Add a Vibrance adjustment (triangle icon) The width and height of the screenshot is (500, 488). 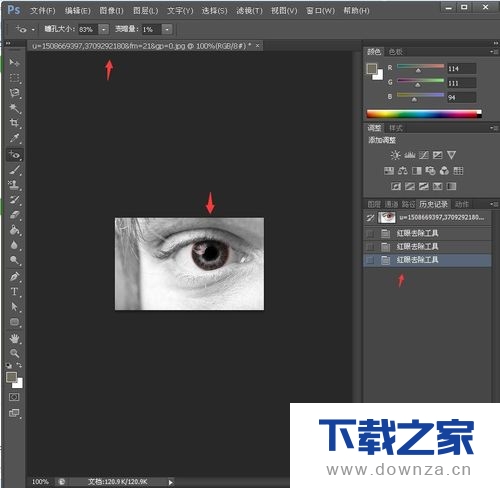point(451,155)
